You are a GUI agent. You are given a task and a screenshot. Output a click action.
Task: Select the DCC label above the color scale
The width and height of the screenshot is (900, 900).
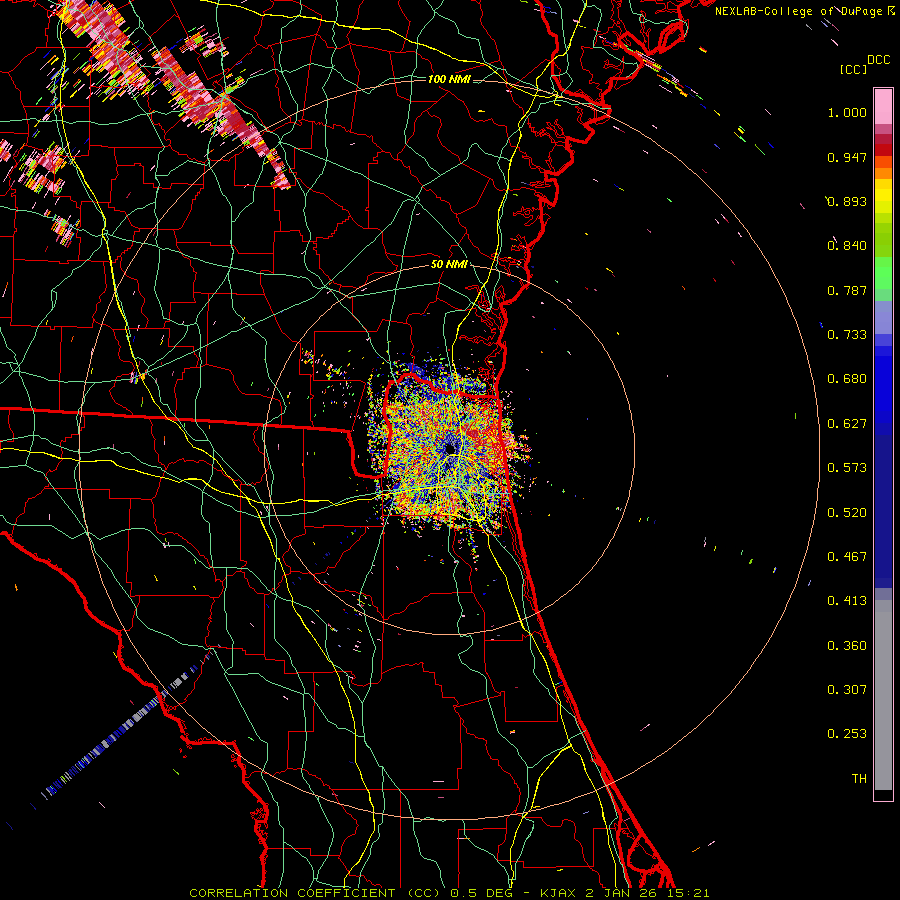click(878, 60)
